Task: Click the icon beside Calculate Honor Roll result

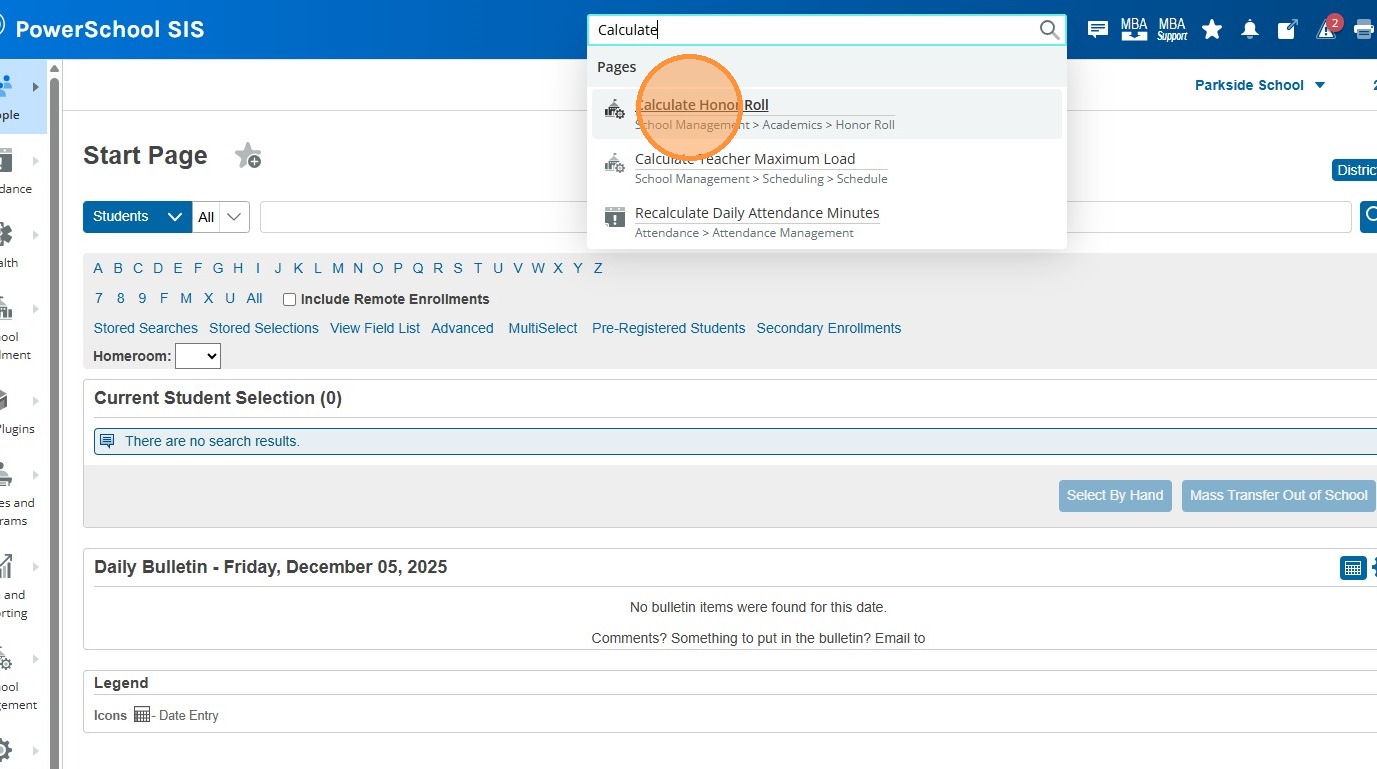Action: 615,110
